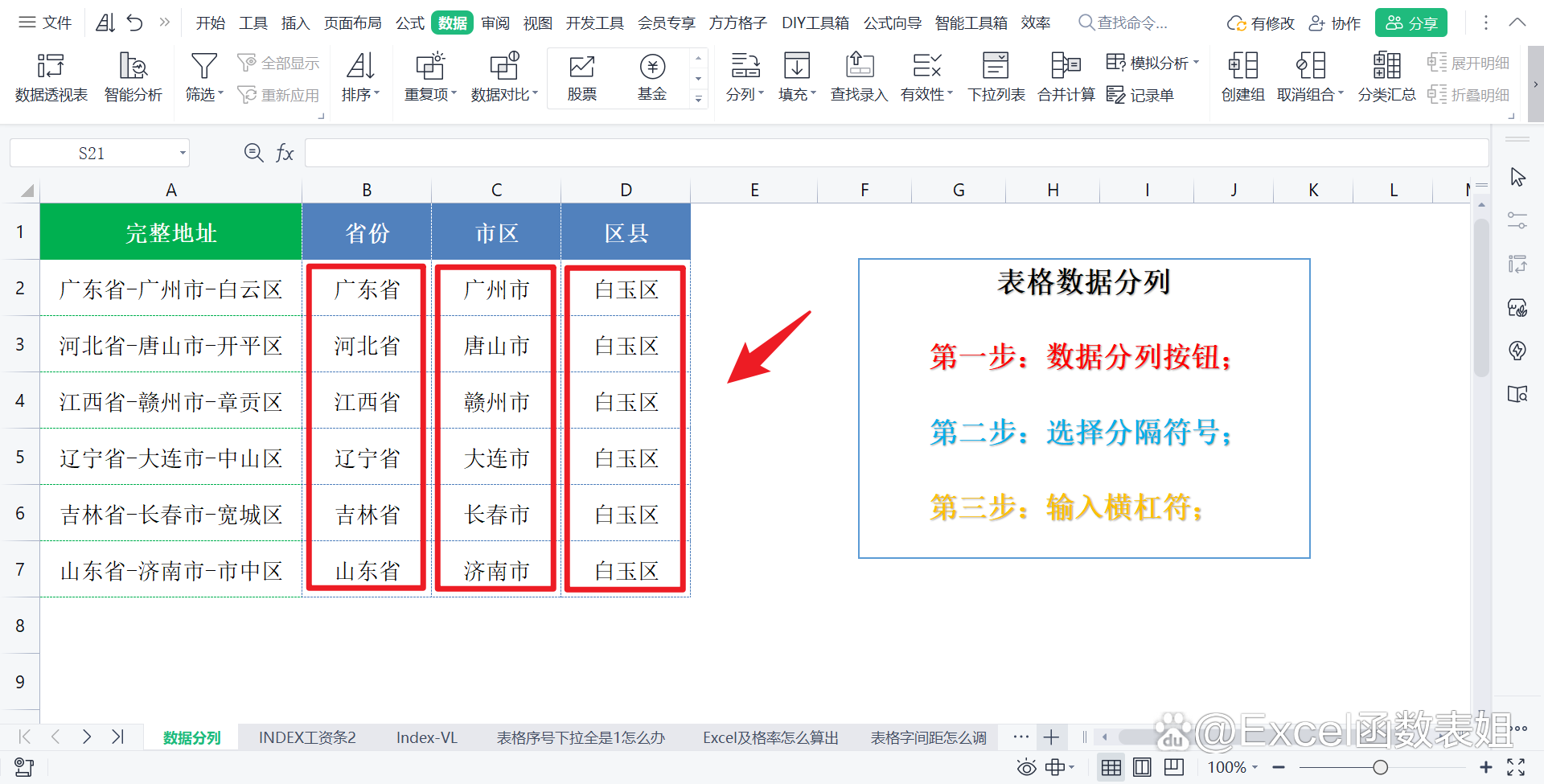Click the zoom in plus button
Screen dimensions: 1544x784
(1485, 767)
